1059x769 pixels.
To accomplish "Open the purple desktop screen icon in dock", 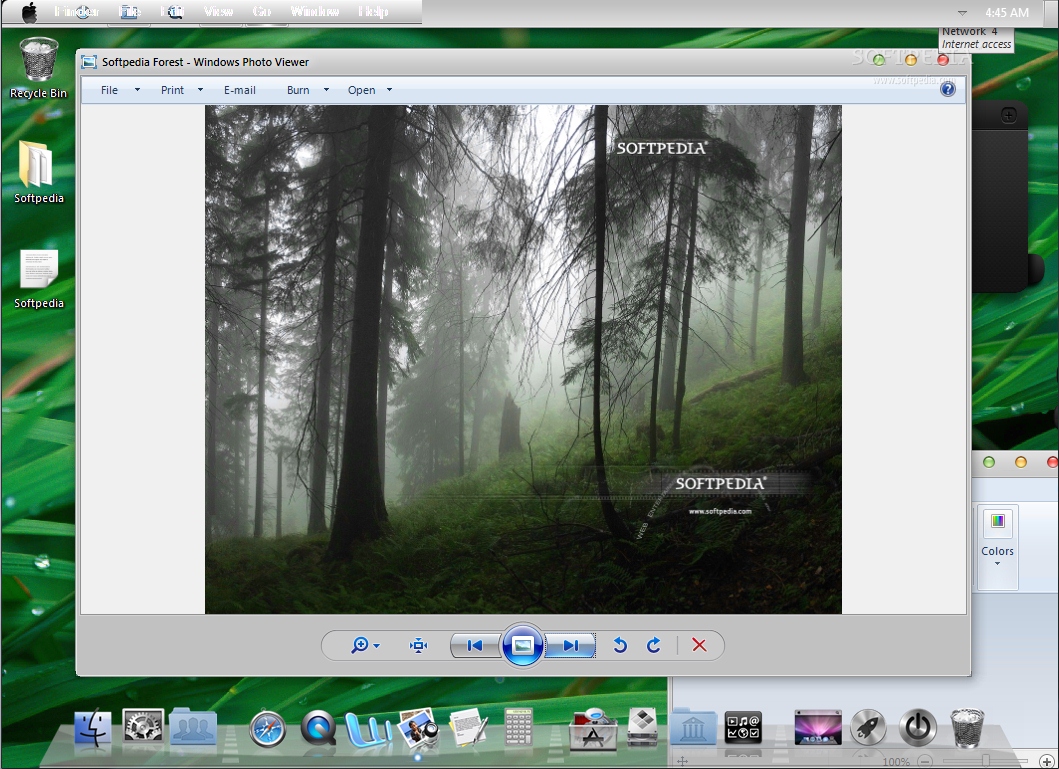I will coord(818,727).
